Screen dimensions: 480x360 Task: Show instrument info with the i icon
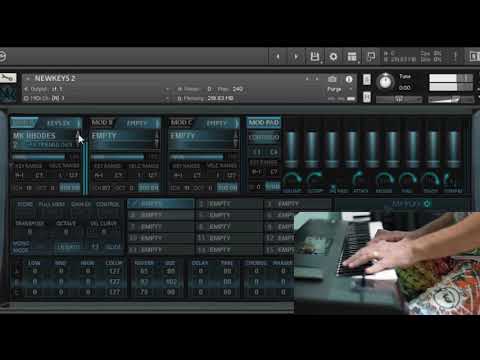coord(349,79)
